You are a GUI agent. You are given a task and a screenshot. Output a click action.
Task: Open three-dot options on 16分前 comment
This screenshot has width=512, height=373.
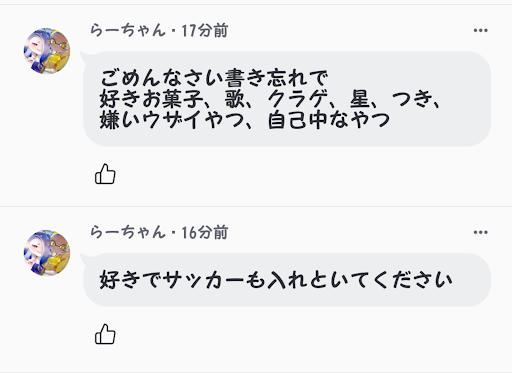(480, 232)
